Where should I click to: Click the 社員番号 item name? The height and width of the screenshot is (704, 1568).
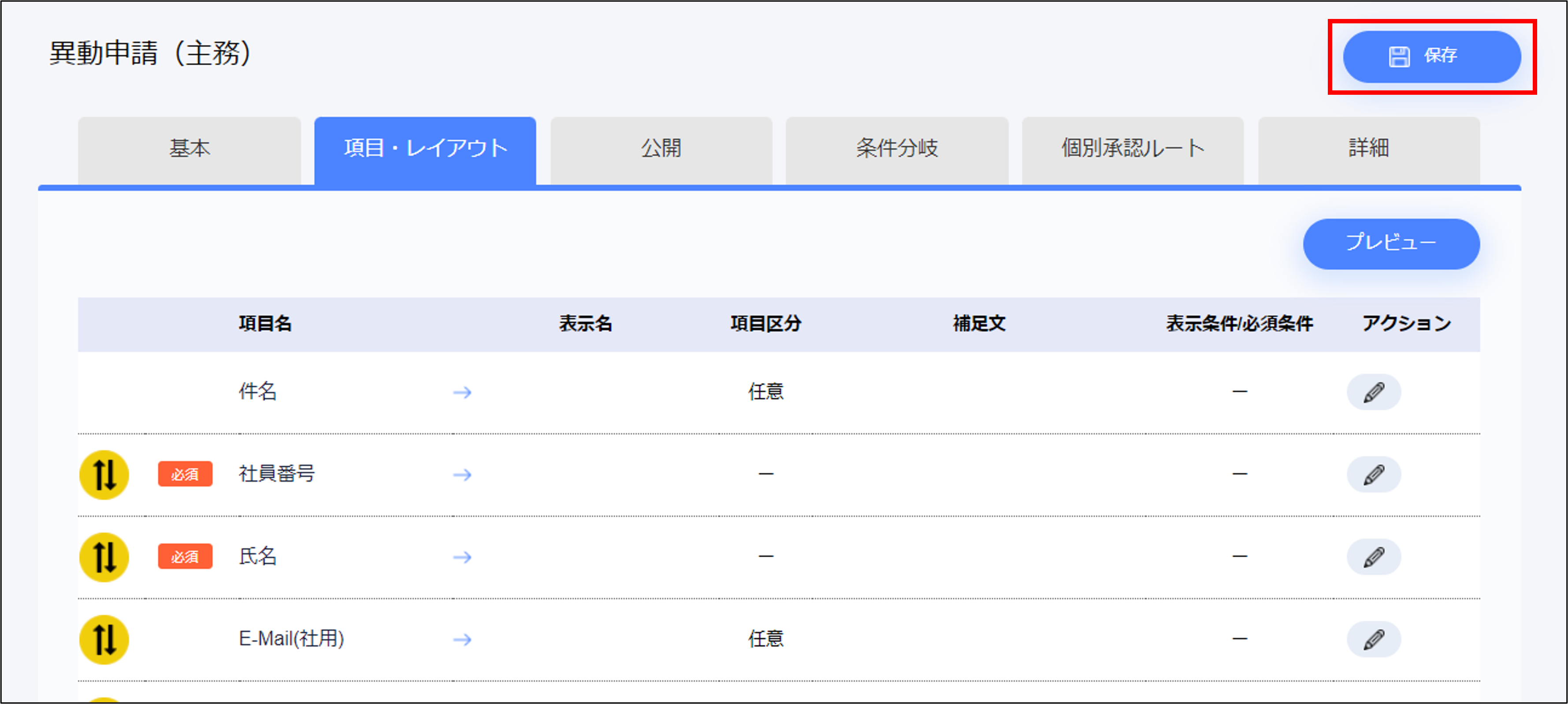277,473
